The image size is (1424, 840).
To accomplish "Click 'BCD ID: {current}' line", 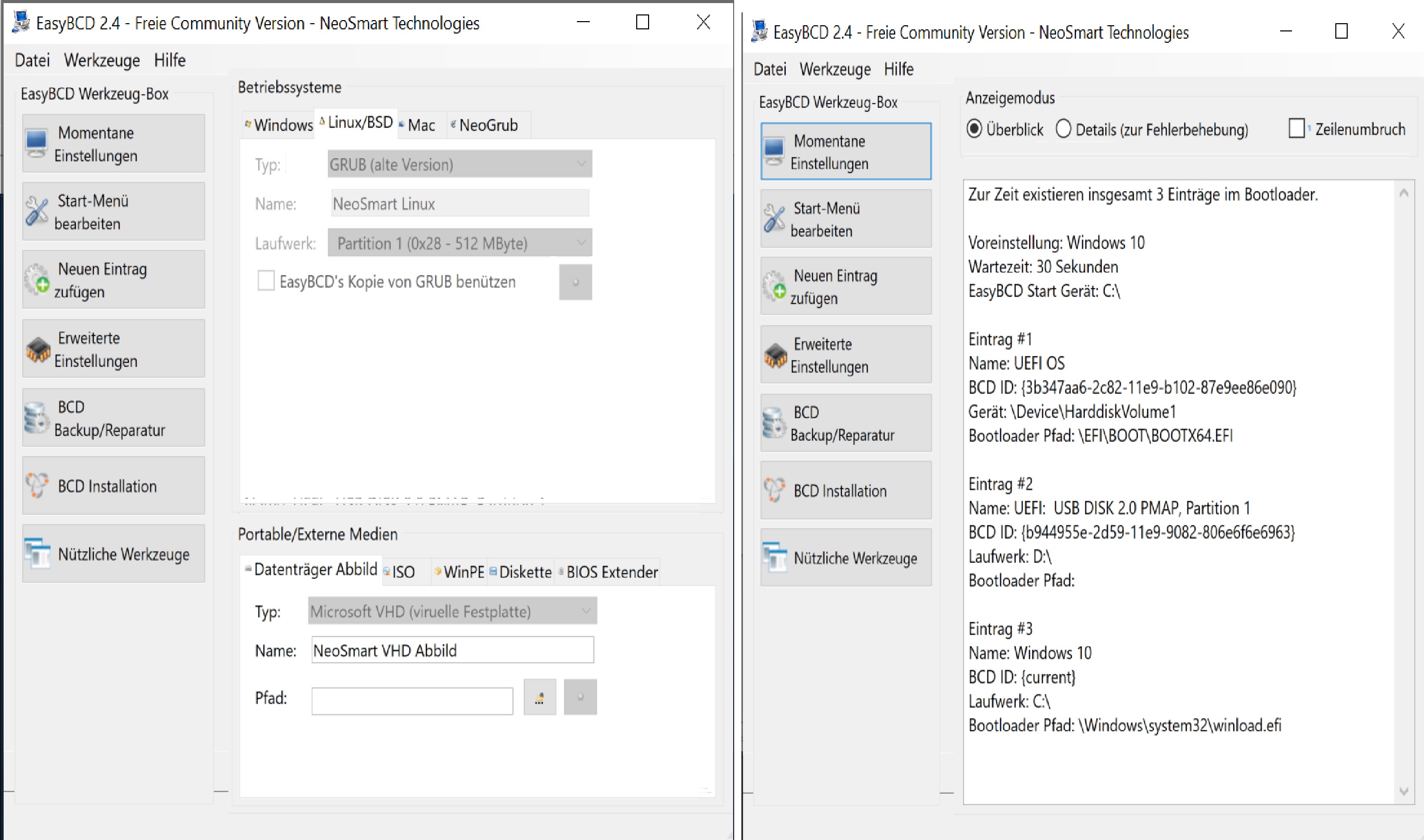I will [x=1022, y=678].
